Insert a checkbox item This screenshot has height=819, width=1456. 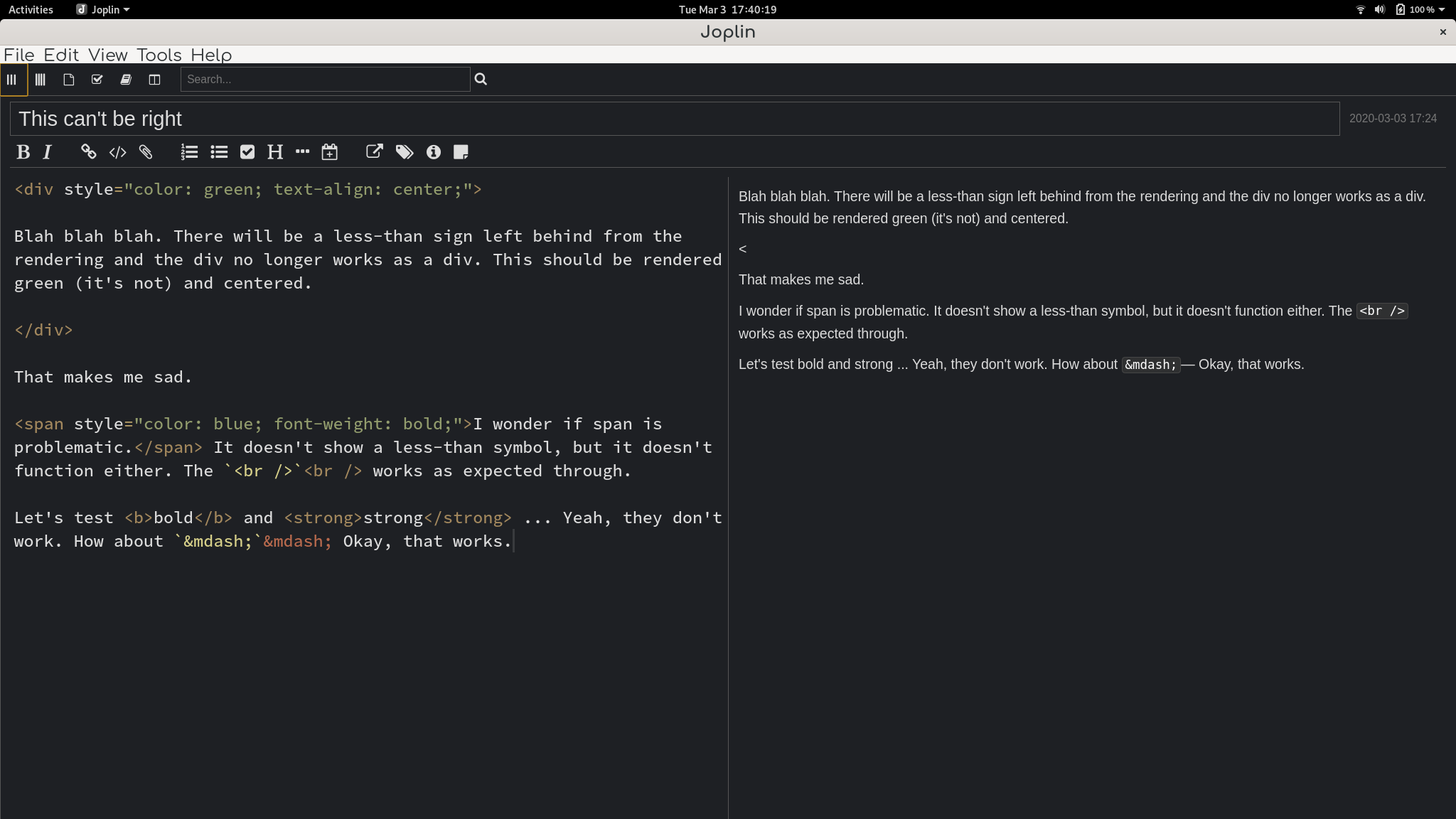click(x=247, y=152)
